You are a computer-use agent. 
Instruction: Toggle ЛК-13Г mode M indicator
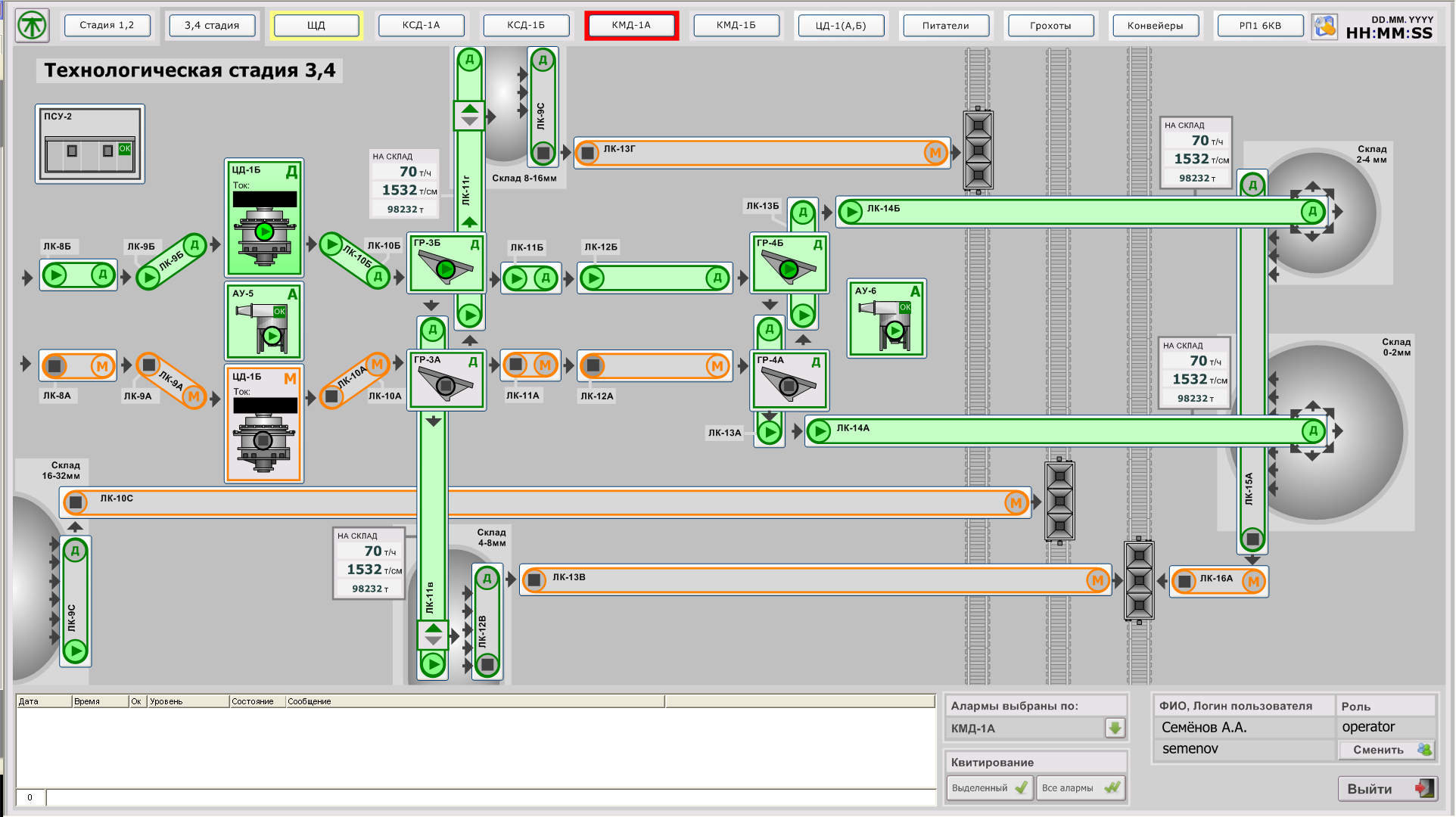935,153
